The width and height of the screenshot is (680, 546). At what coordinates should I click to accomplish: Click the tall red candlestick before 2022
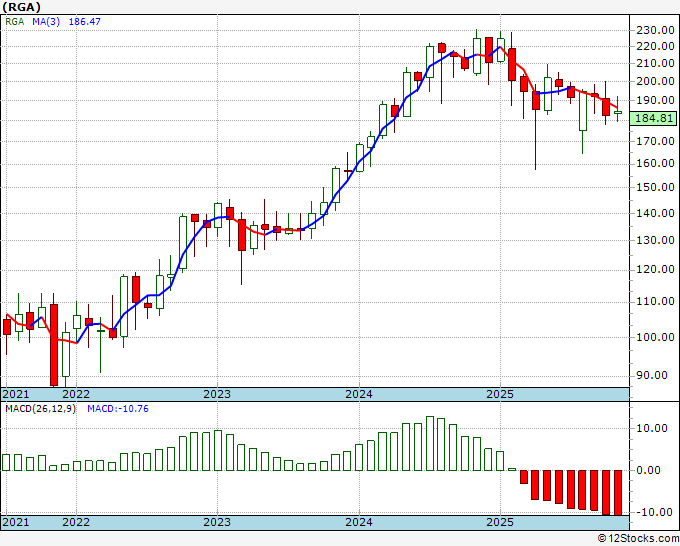coord(54,345)
